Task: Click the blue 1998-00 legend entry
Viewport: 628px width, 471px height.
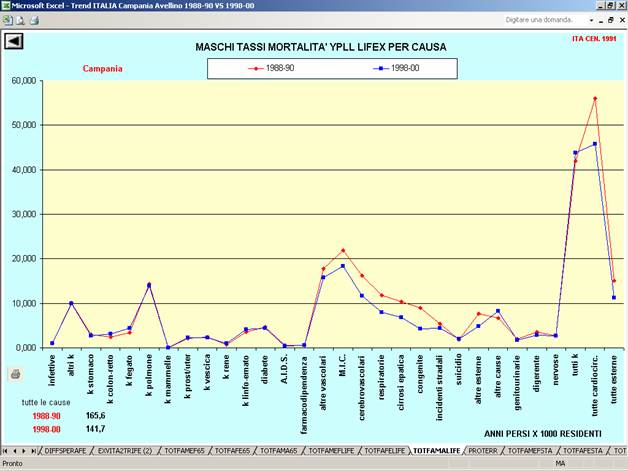Action: (396, 68)
